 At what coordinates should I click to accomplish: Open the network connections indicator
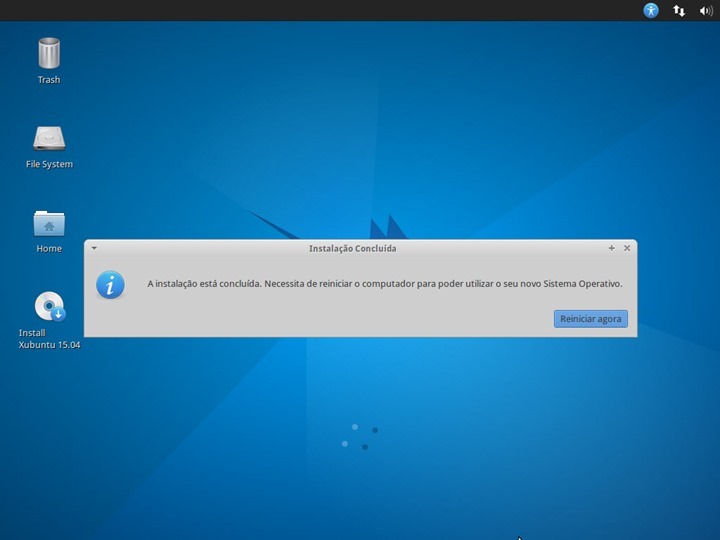tap(679, 11)
